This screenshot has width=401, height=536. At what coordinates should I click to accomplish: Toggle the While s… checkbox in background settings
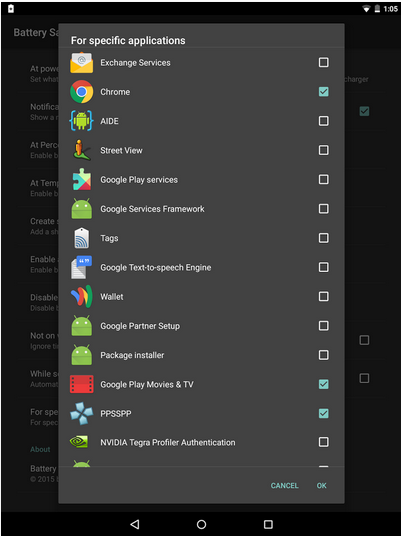pos(364,378)
